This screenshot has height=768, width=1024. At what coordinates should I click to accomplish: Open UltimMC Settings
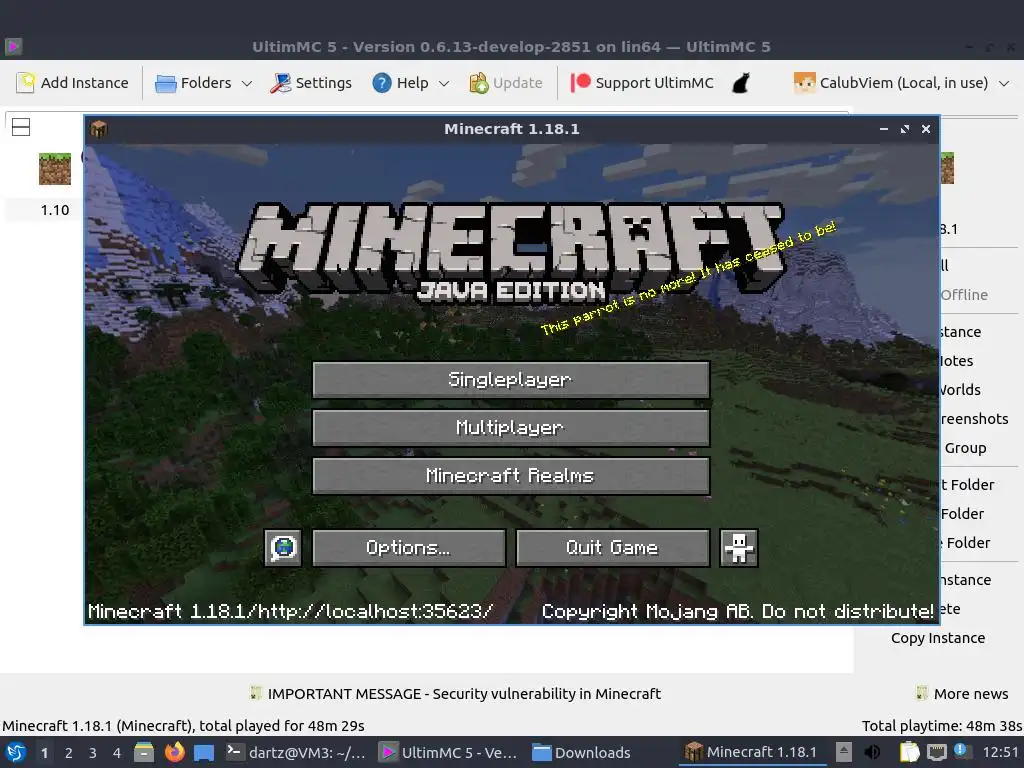311,83
